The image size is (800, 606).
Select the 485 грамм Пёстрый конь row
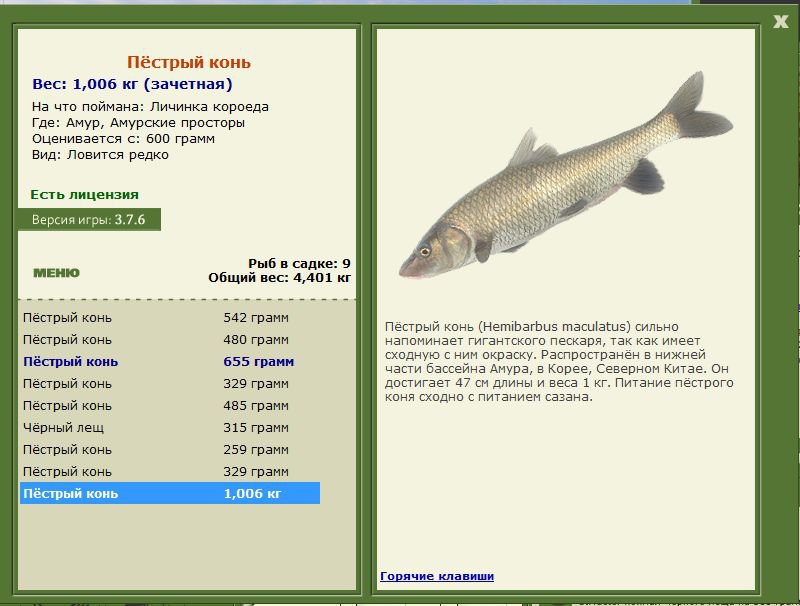click(170, 406)
